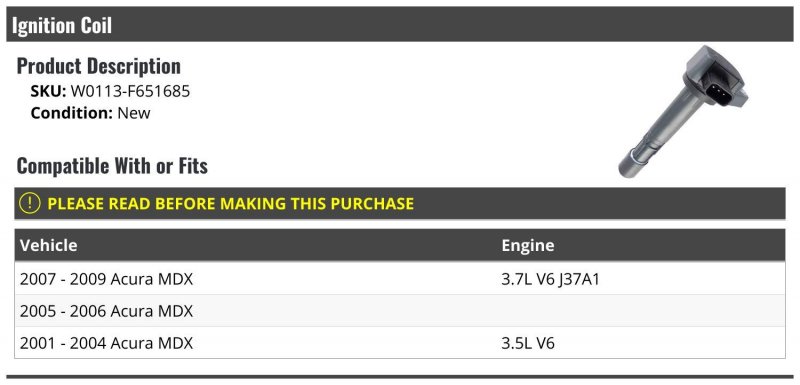Image resolution: width=800 pixels, height=385 pixels.
Task: Click the empty engine cell for 2005 - 2006
Action: (x=641, y=311)
